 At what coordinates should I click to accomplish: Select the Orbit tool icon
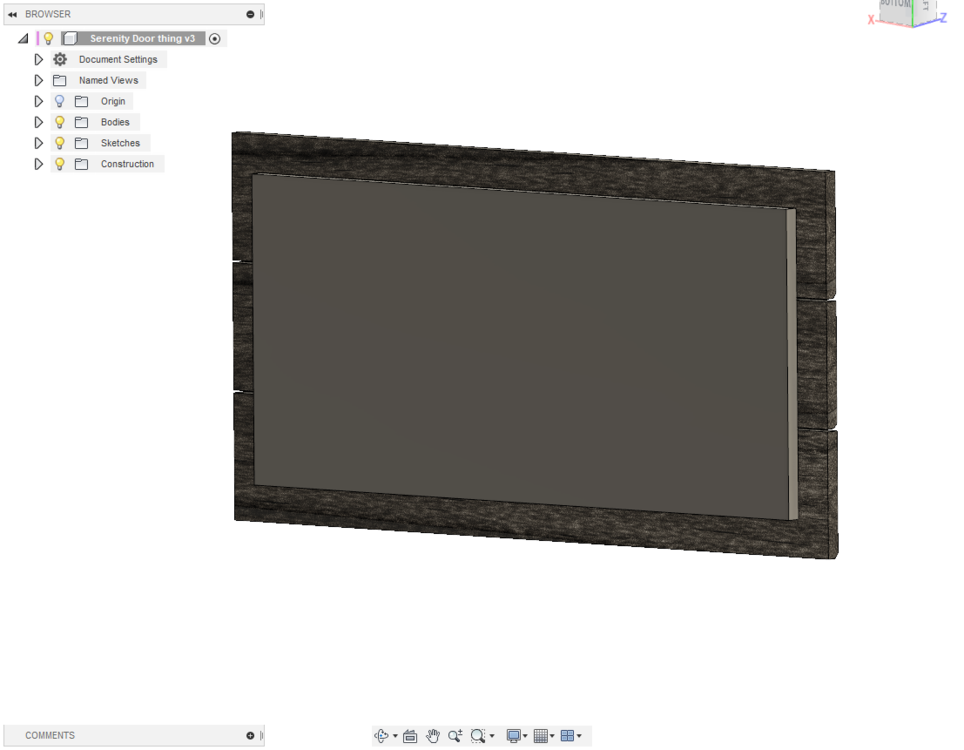pyautogui.click(x=381, y=736)
